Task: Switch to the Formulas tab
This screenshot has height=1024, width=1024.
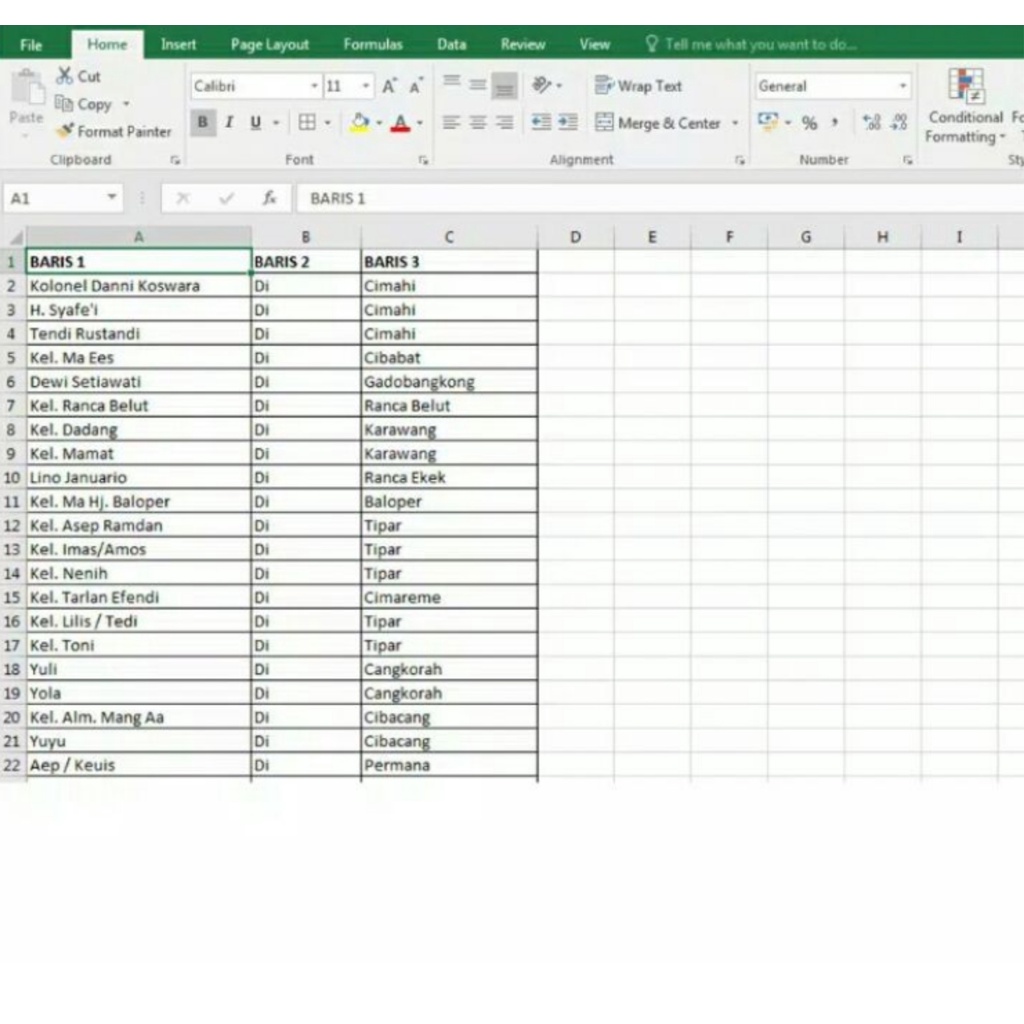Action: coord(373,44)
